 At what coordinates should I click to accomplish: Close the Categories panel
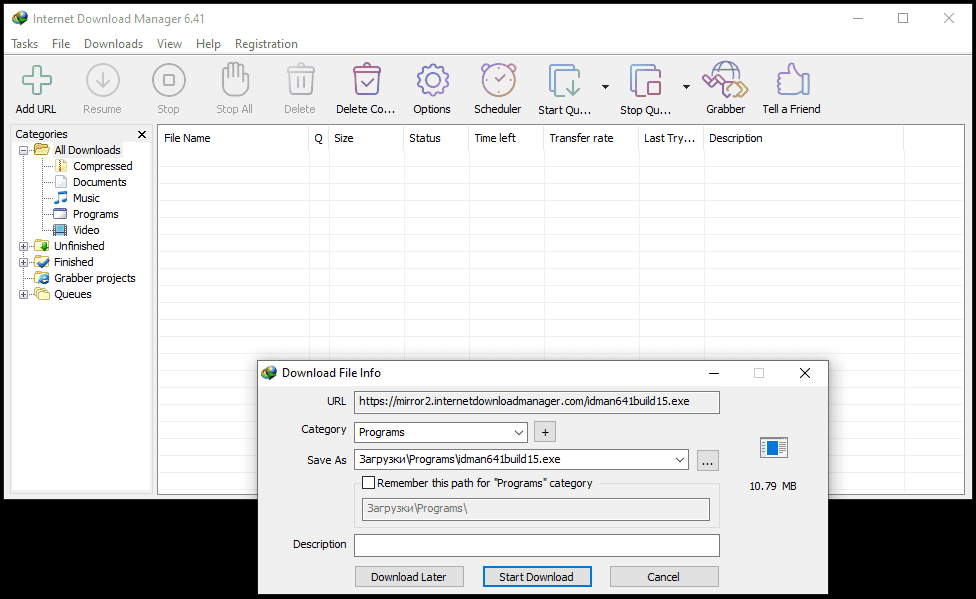(x=142, y=134)
